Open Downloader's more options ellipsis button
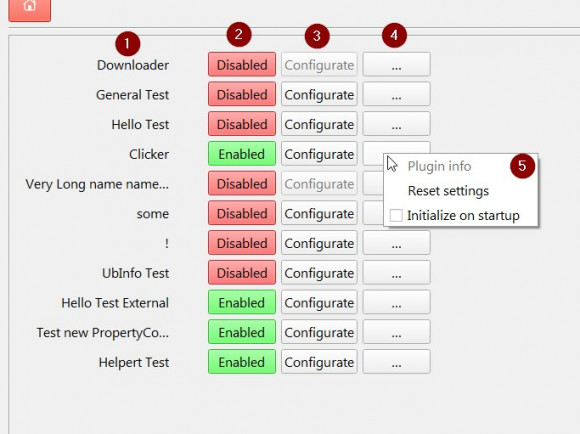Screen dimensions: 580x434 pyautogui.click(x=397, y=65)
